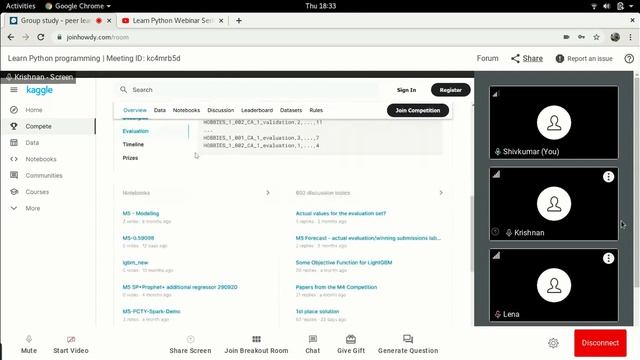640x360 pixels.
Task: Expand Notebooks list chevron arrow
Action: [x=268, y=193]
